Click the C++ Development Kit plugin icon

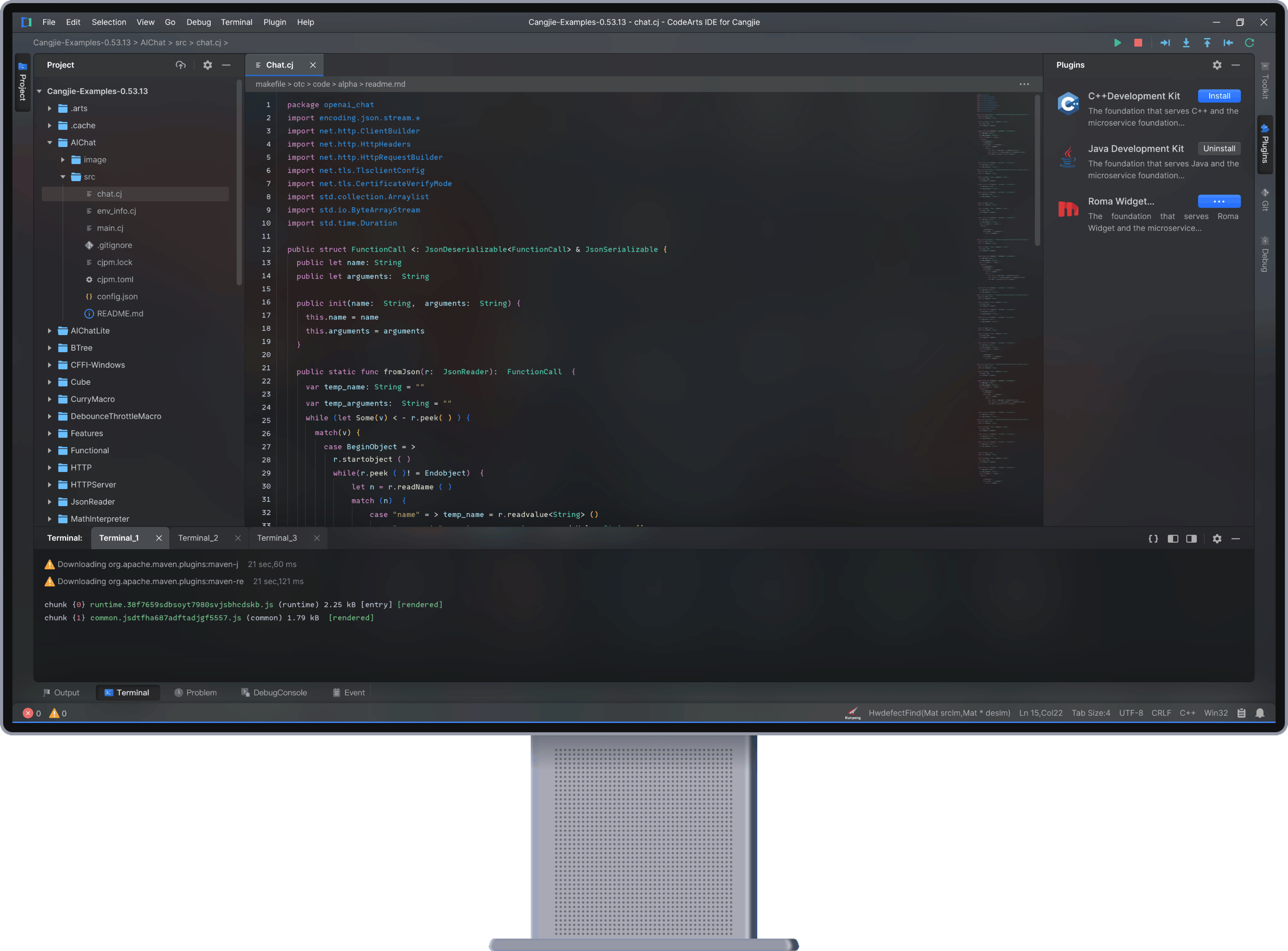coord(1069,104)
